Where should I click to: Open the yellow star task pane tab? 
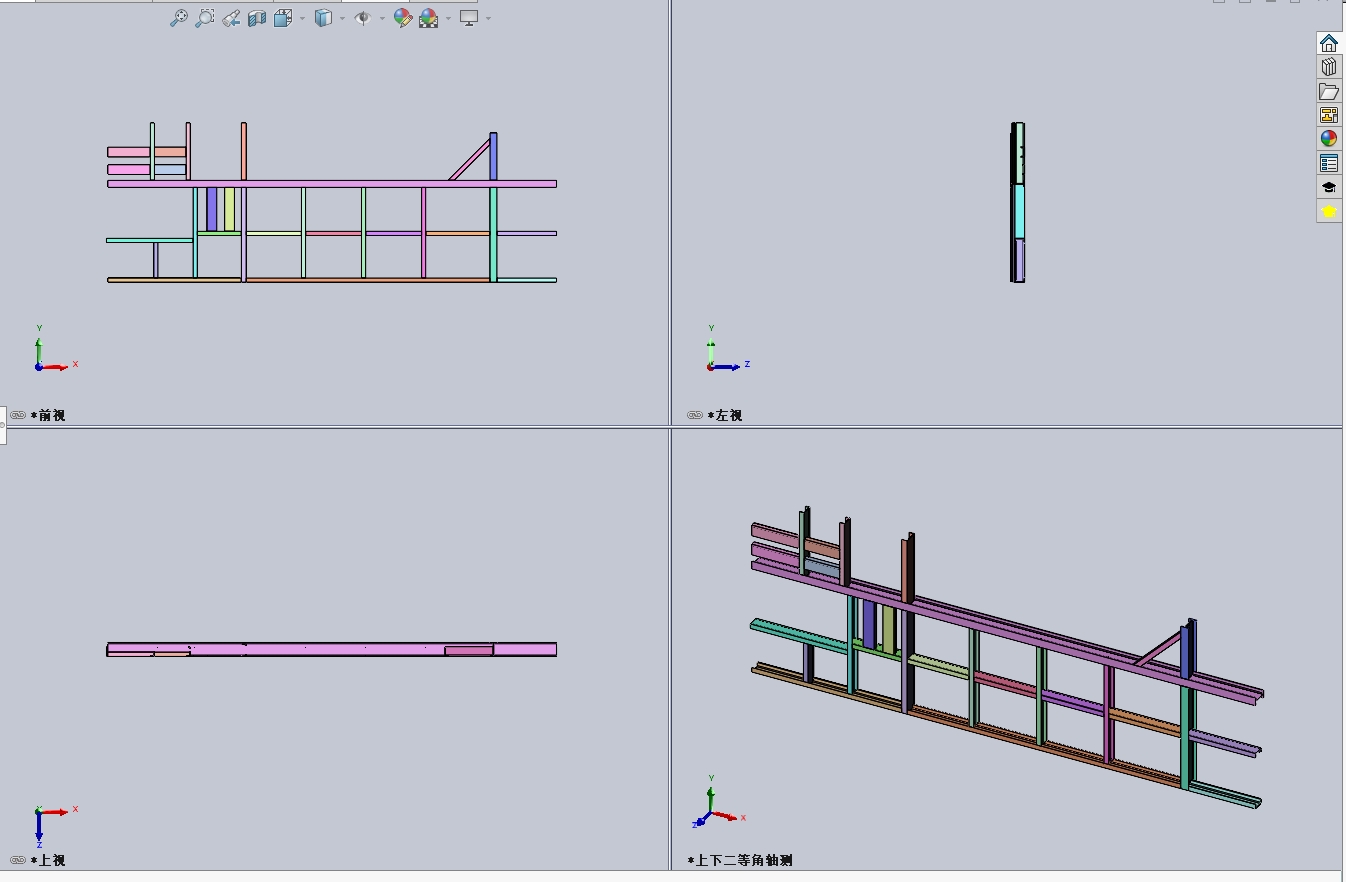[x=1329, y=211]
